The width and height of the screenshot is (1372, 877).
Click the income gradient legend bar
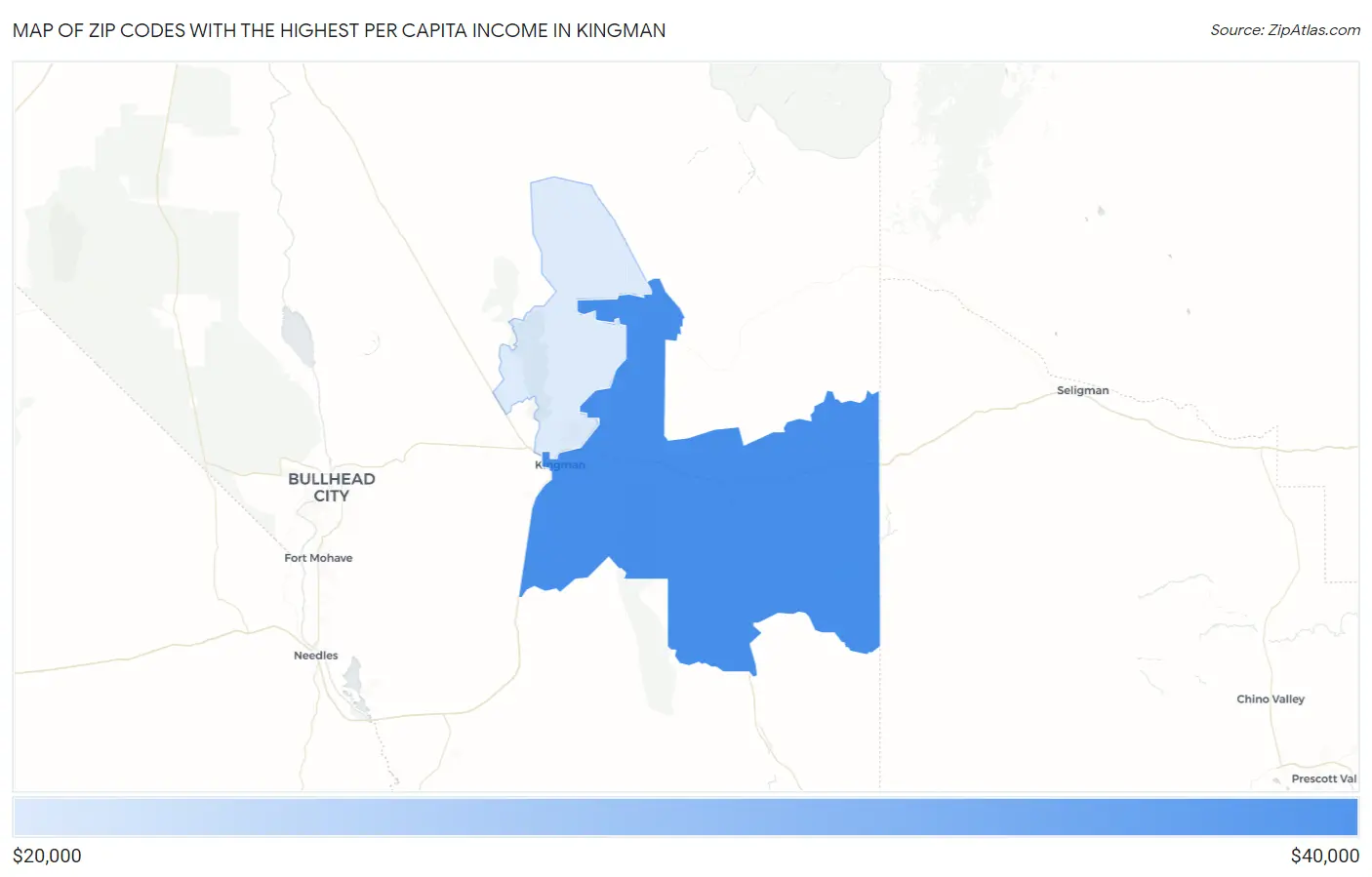pyautogui.click(x=685, y=817)
